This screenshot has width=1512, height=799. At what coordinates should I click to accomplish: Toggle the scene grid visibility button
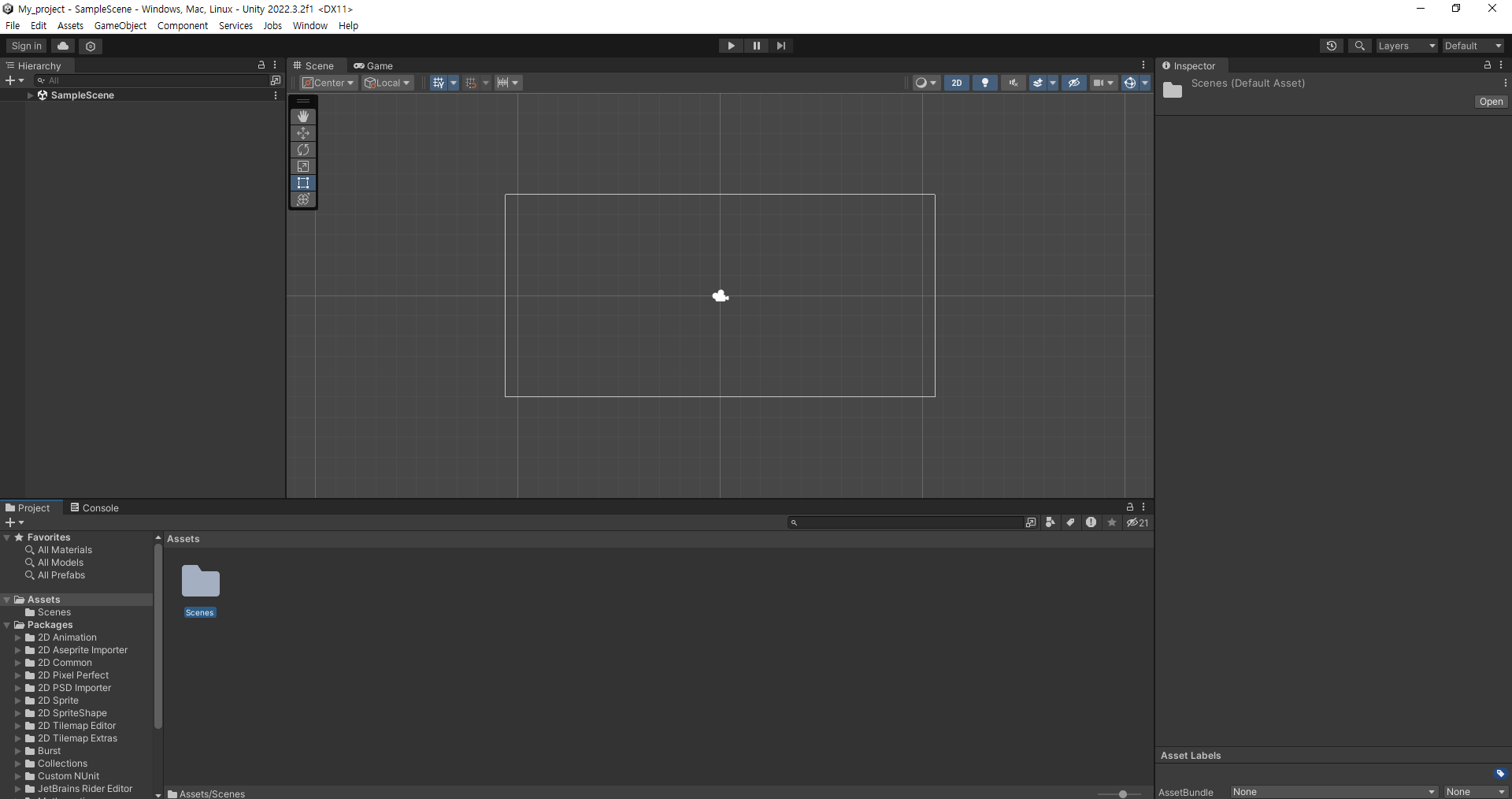[x=439, y=83]
